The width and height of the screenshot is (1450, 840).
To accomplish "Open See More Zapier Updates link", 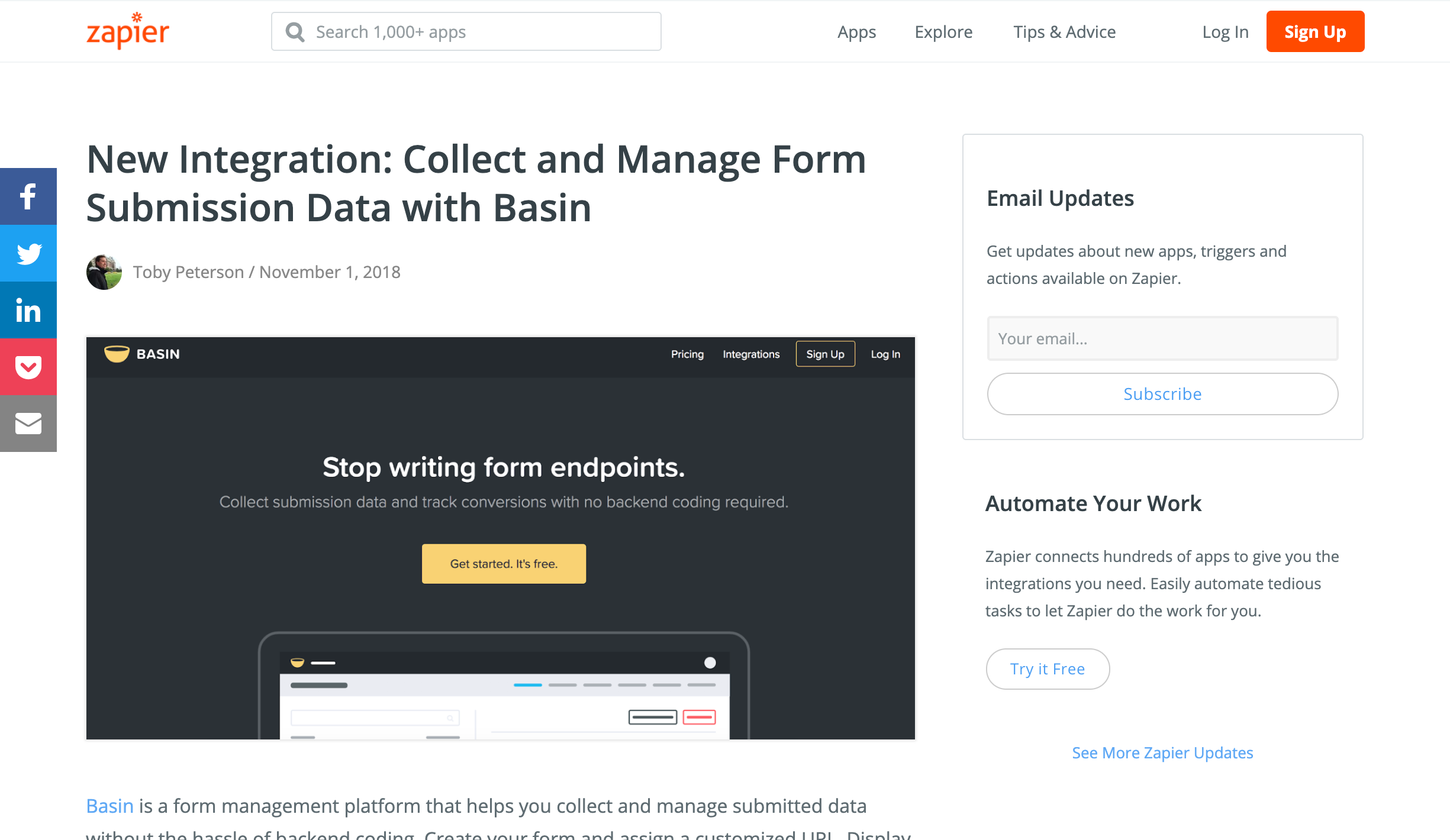I will point(1162,752).
